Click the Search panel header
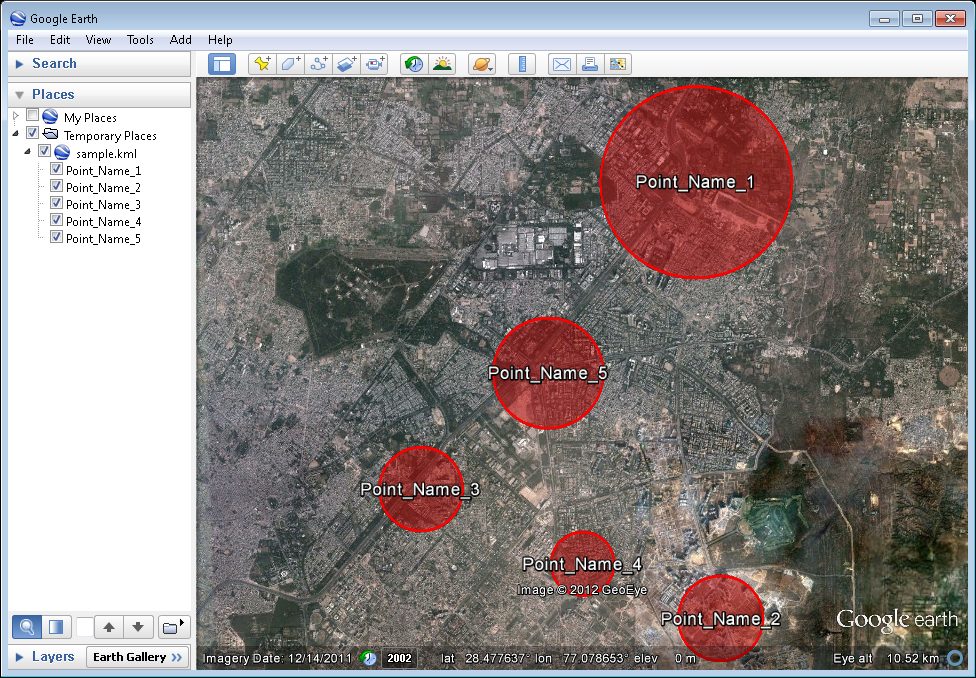Viewport: 976px width, 678px height. (100, 64)
